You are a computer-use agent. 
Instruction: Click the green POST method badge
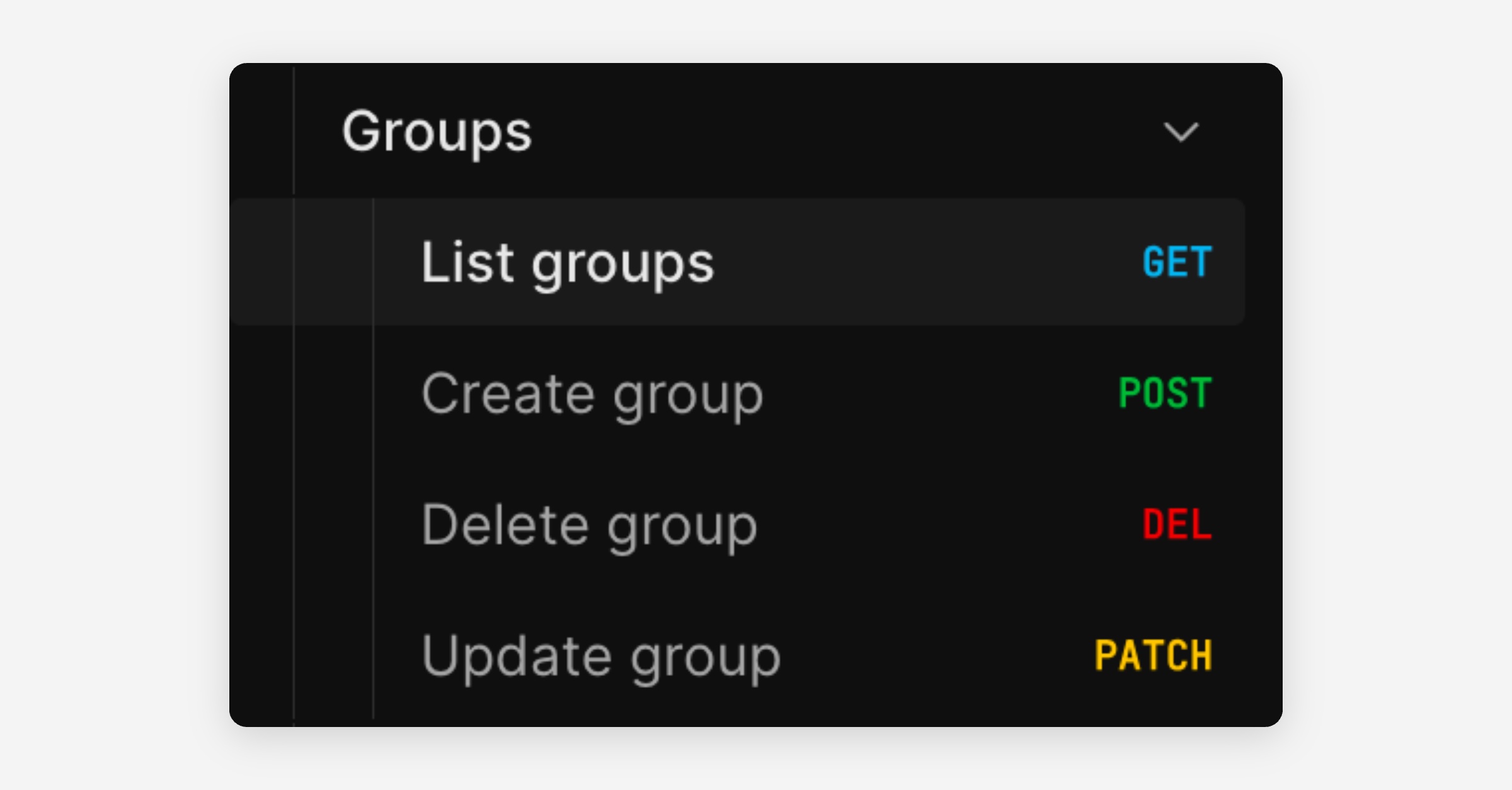click(x=1165, y=393)
